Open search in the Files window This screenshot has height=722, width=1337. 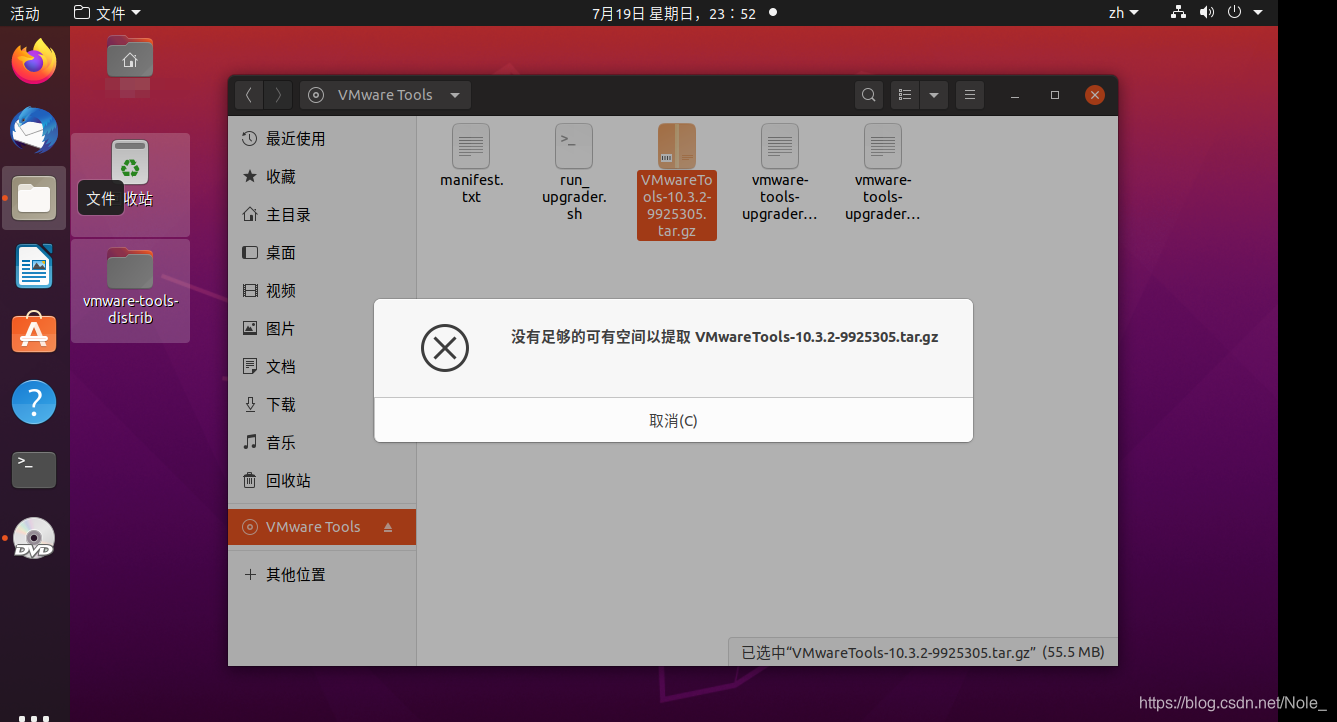tap(869, 95)
